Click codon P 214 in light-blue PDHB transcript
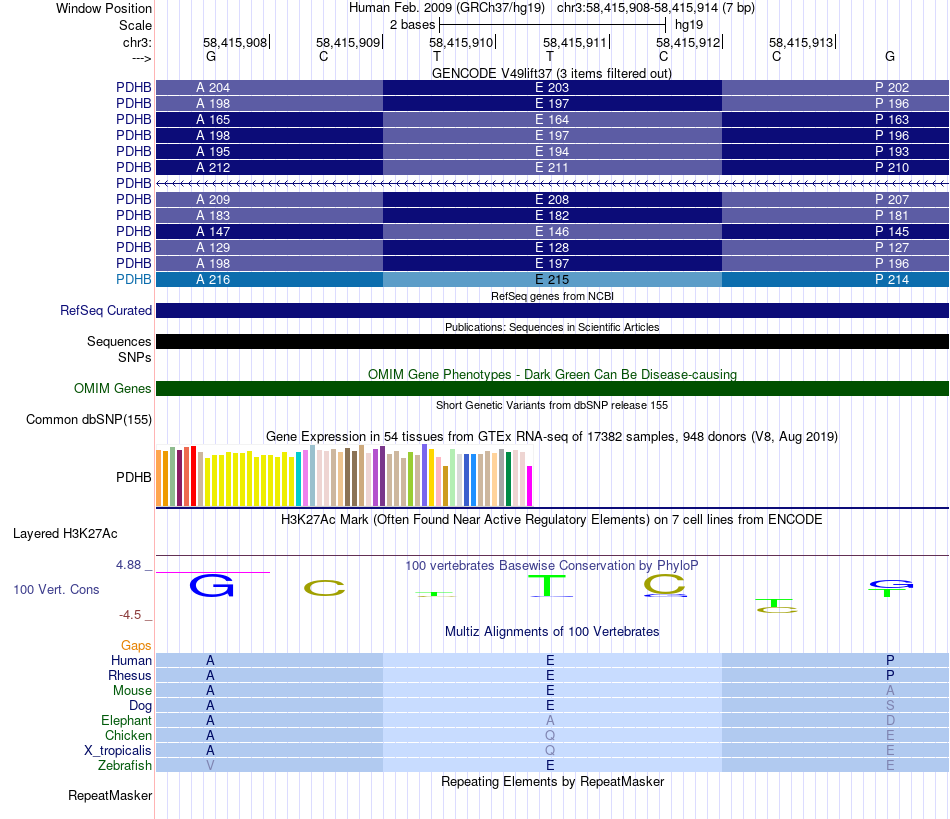Screen dimensions: 950x819 click(x=892, y=279)
